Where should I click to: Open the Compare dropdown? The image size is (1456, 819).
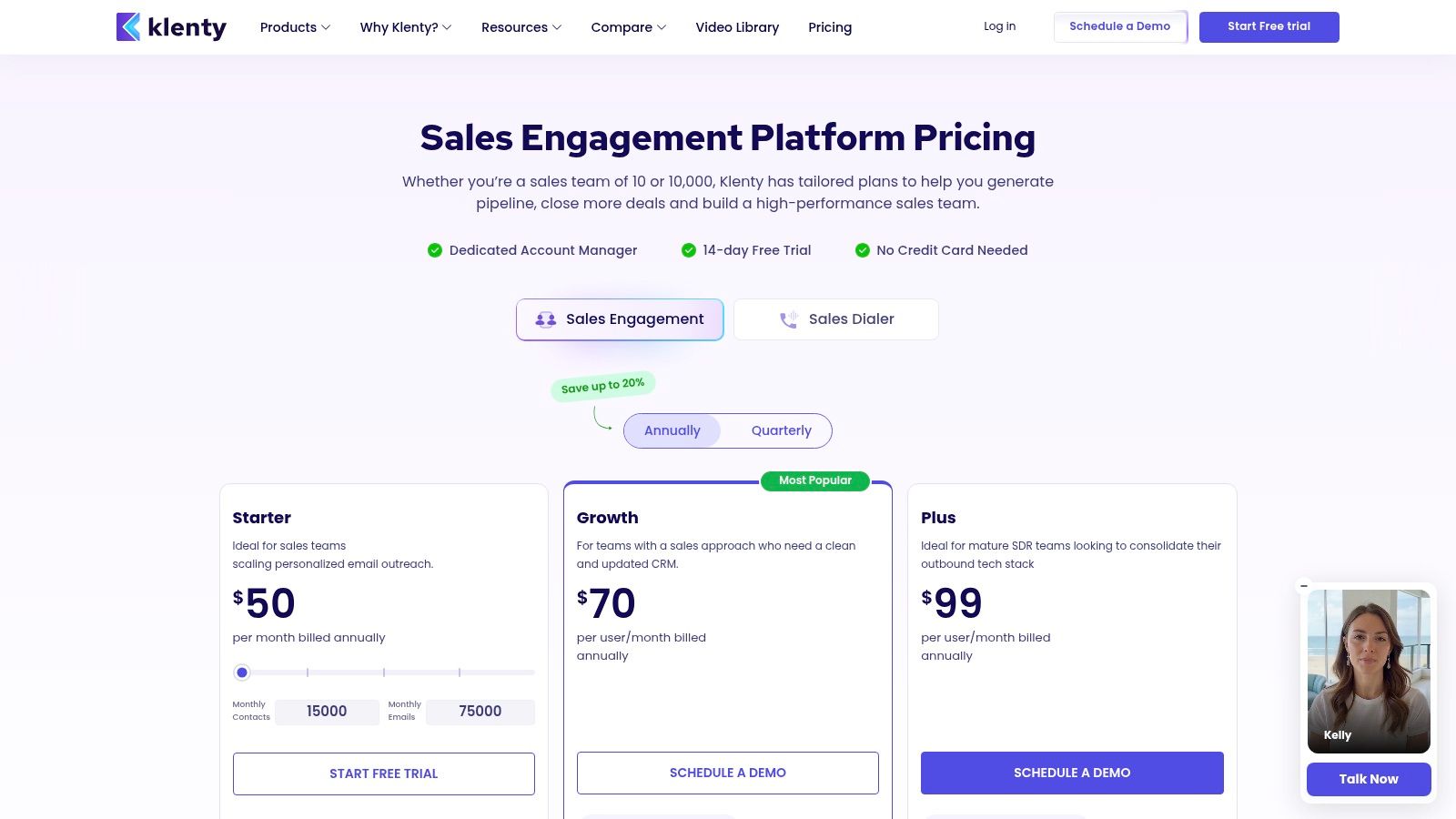[629, 27]
